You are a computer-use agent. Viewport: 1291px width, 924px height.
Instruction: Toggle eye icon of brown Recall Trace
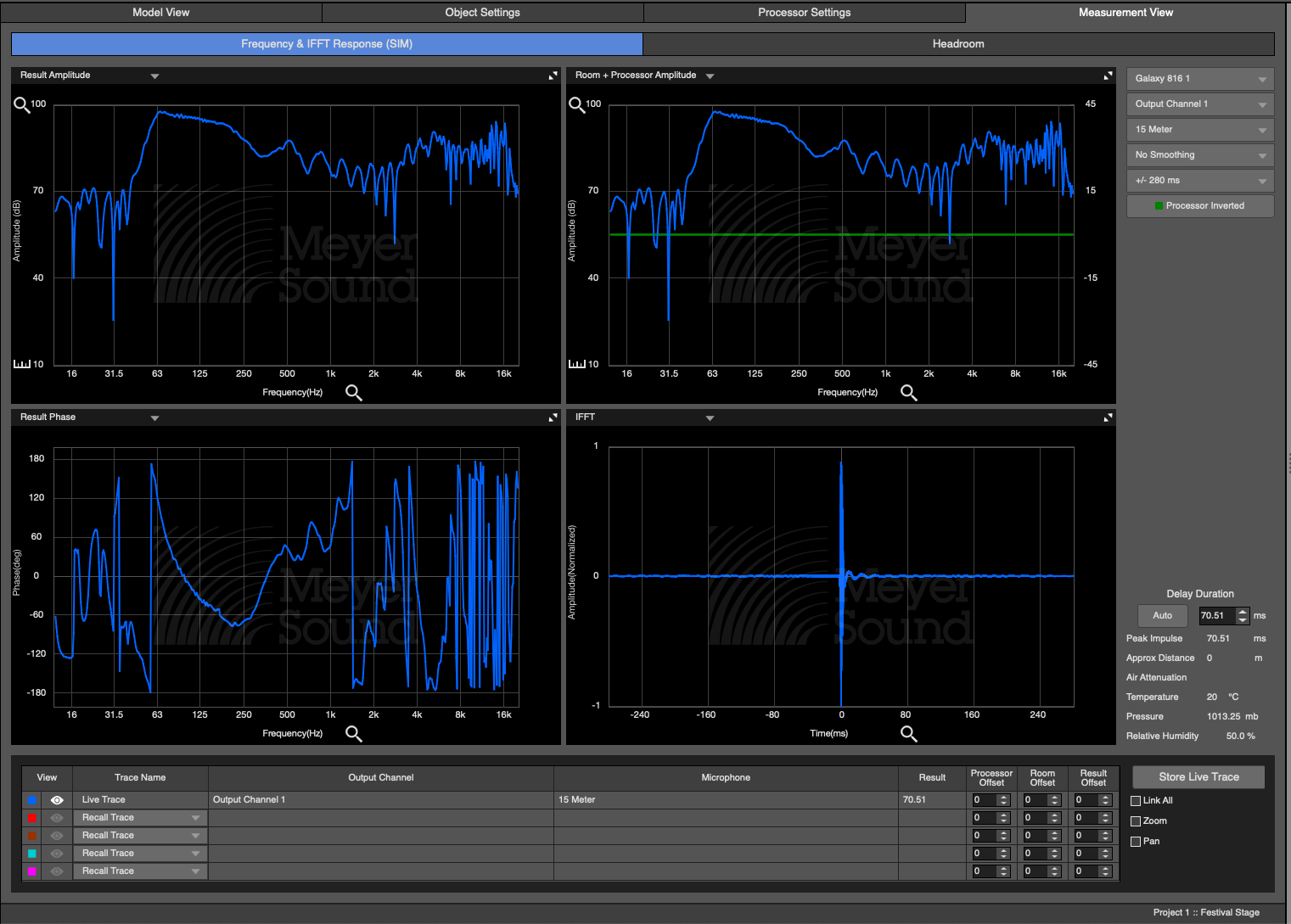pos(57,836)
